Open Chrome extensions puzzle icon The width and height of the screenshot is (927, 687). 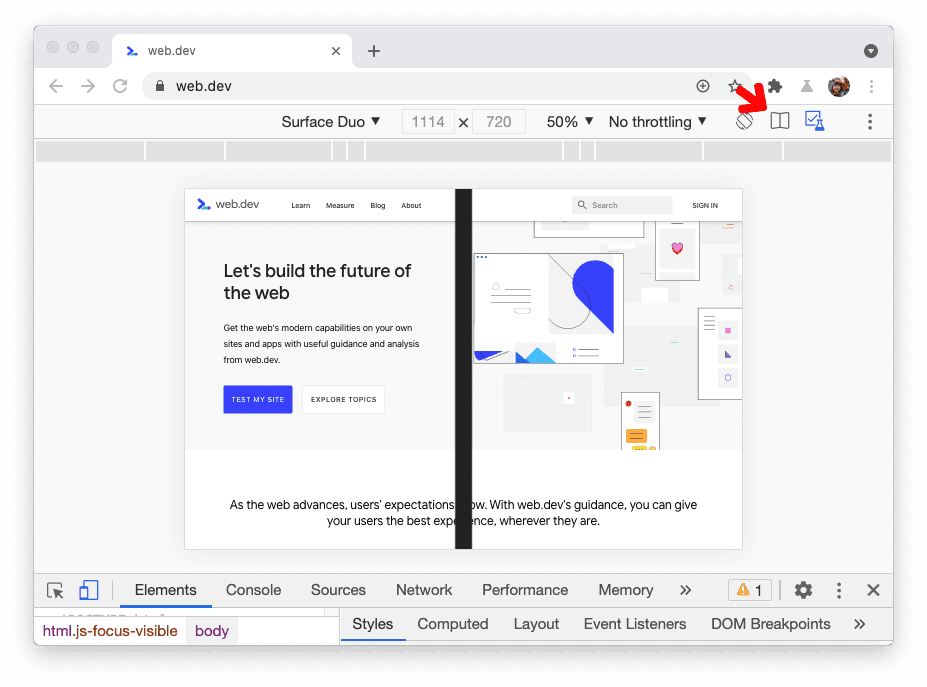774,86
